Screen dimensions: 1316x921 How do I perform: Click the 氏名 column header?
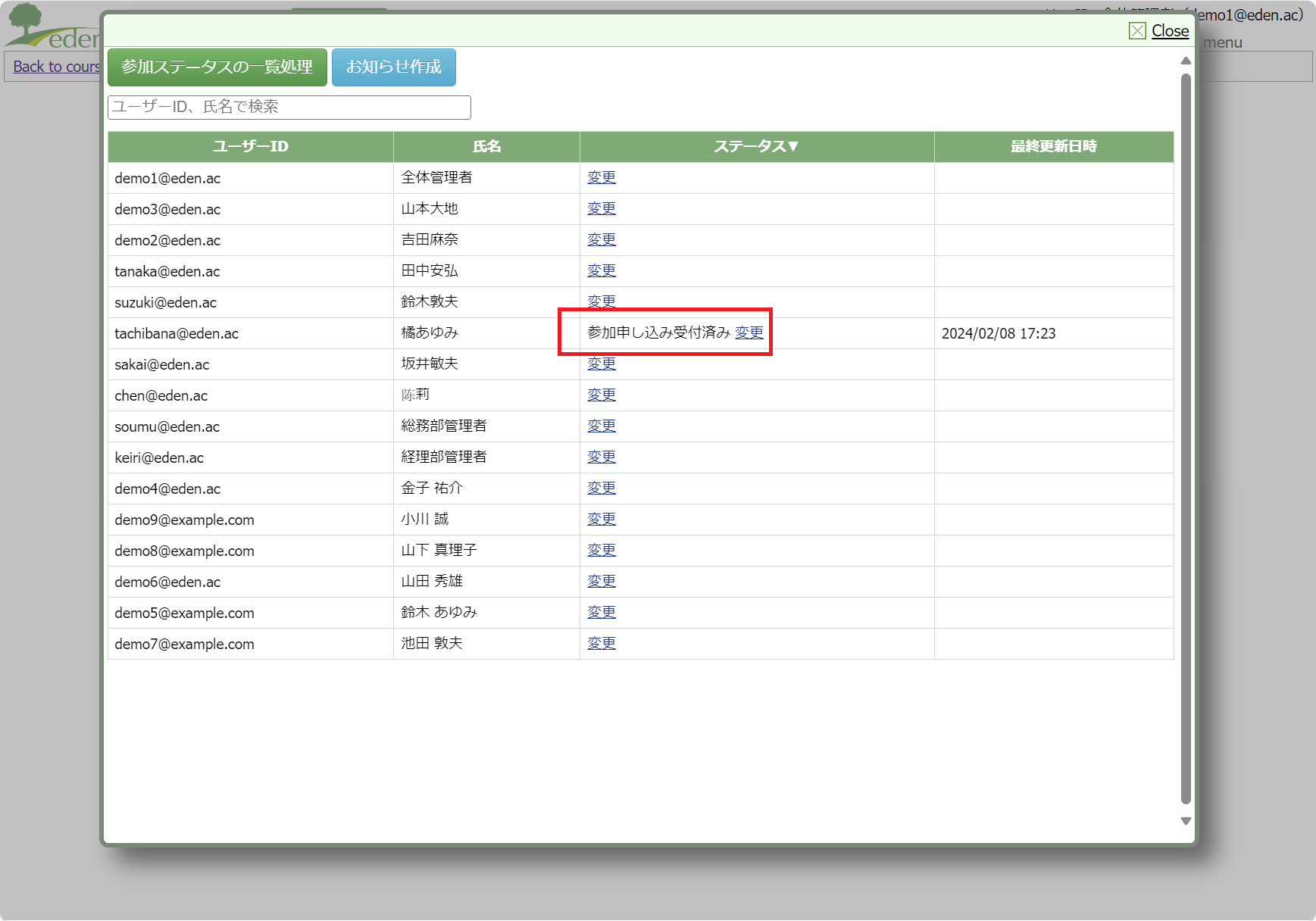[486, 147]
